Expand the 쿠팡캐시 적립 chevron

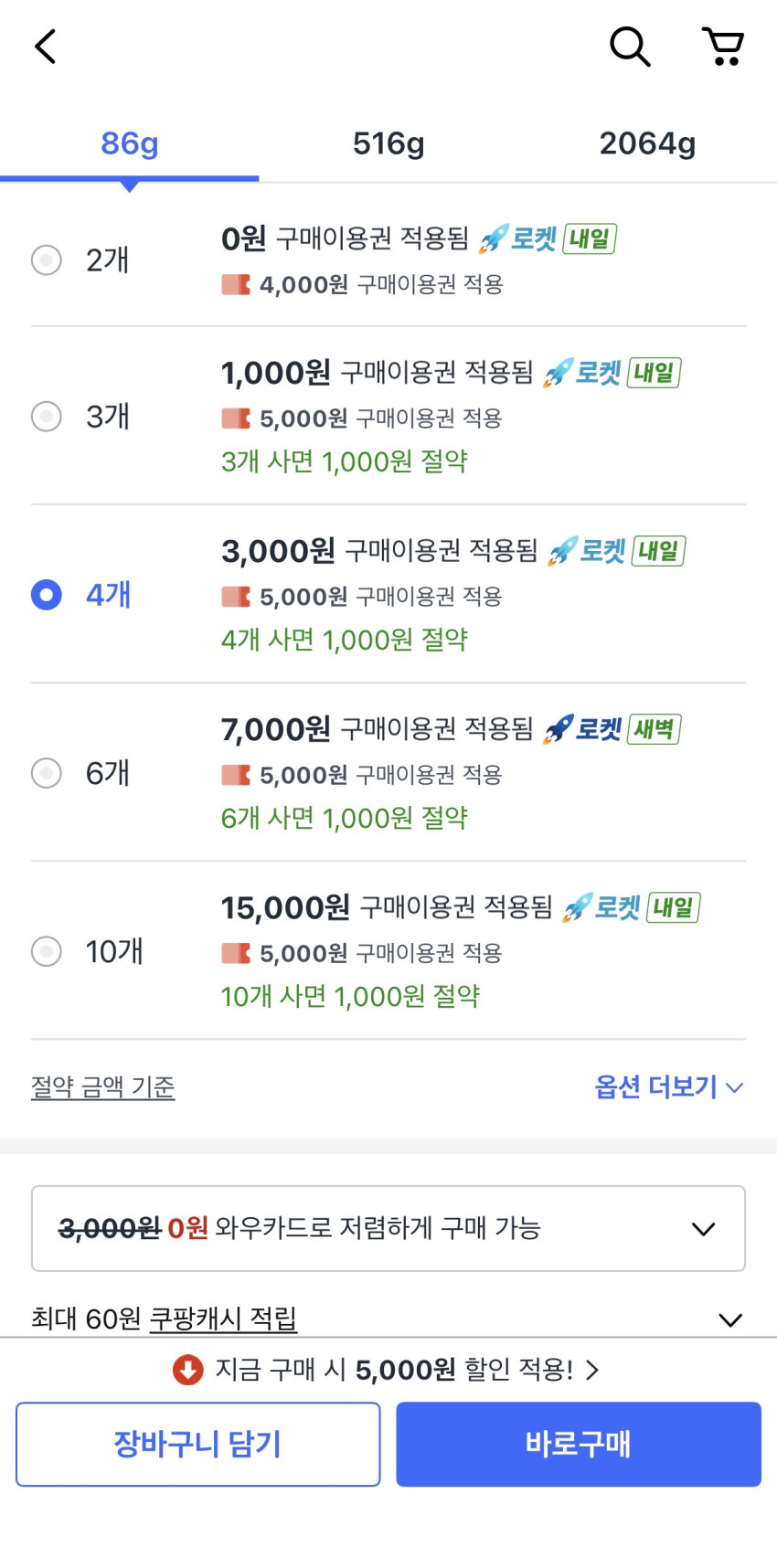pyautogui.click(x=729, y=1319)
